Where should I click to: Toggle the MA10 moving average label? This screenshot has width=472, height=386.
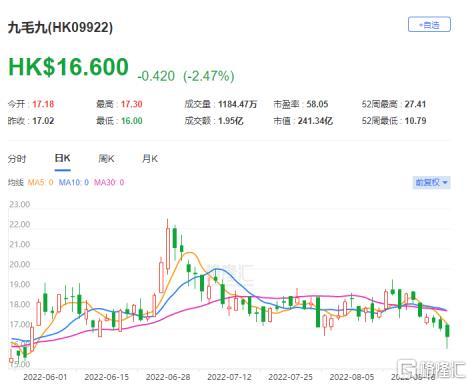click(x=74, y=182)
